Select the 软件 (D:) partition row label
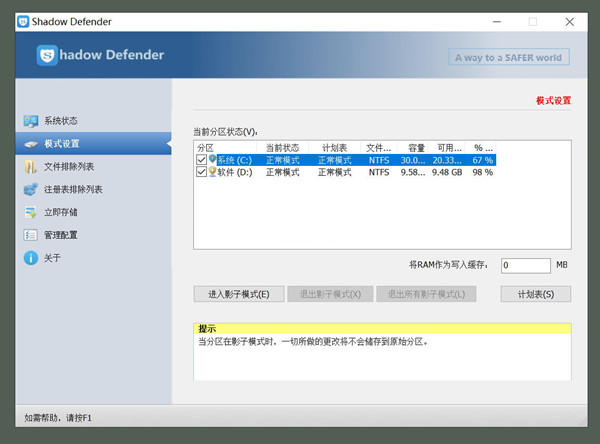Image resolution: width=600 pixels, height=444 pixels. coord(235,172)
